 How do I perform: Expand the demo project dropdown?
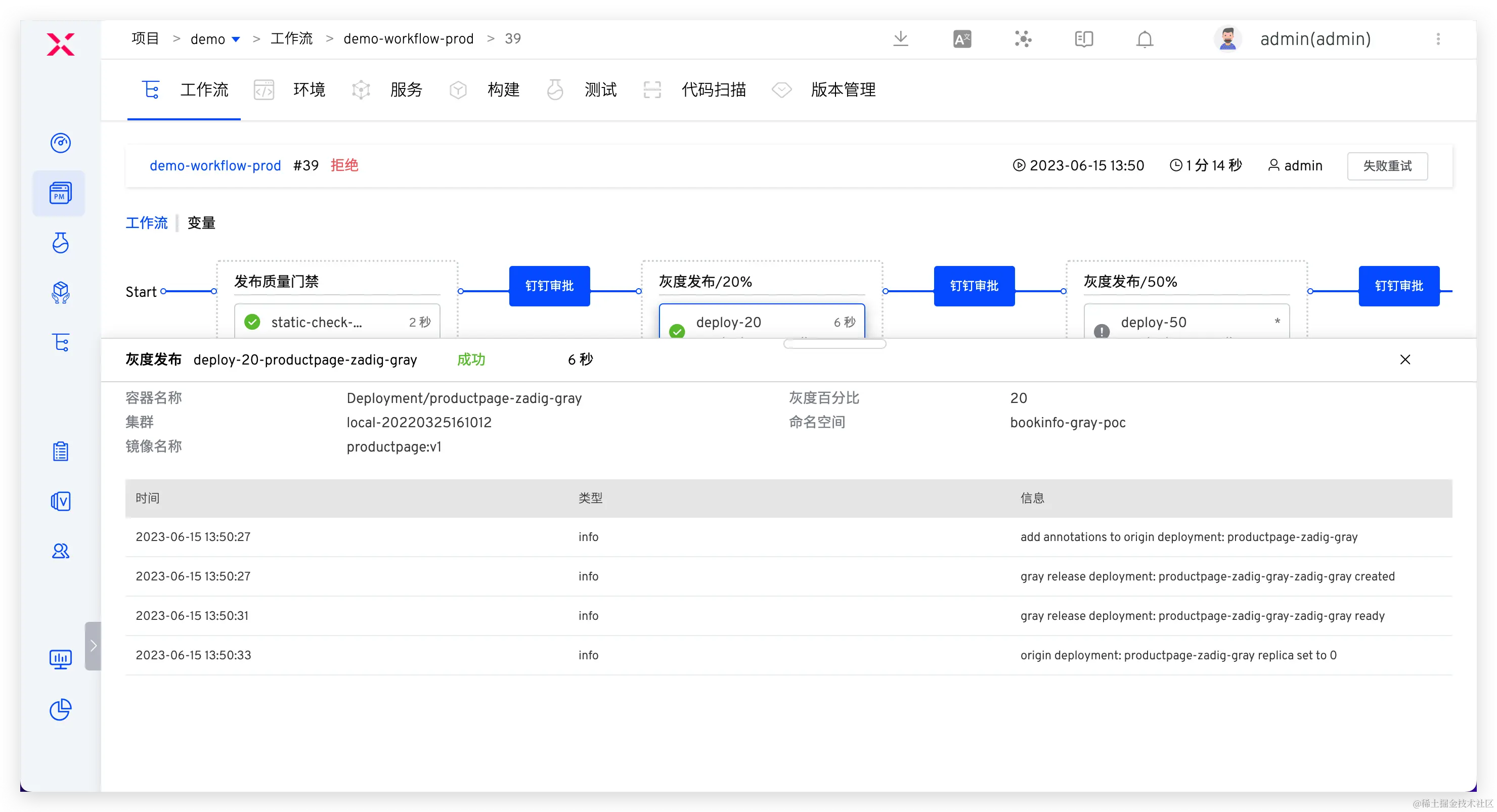click(x=235, y=39)
